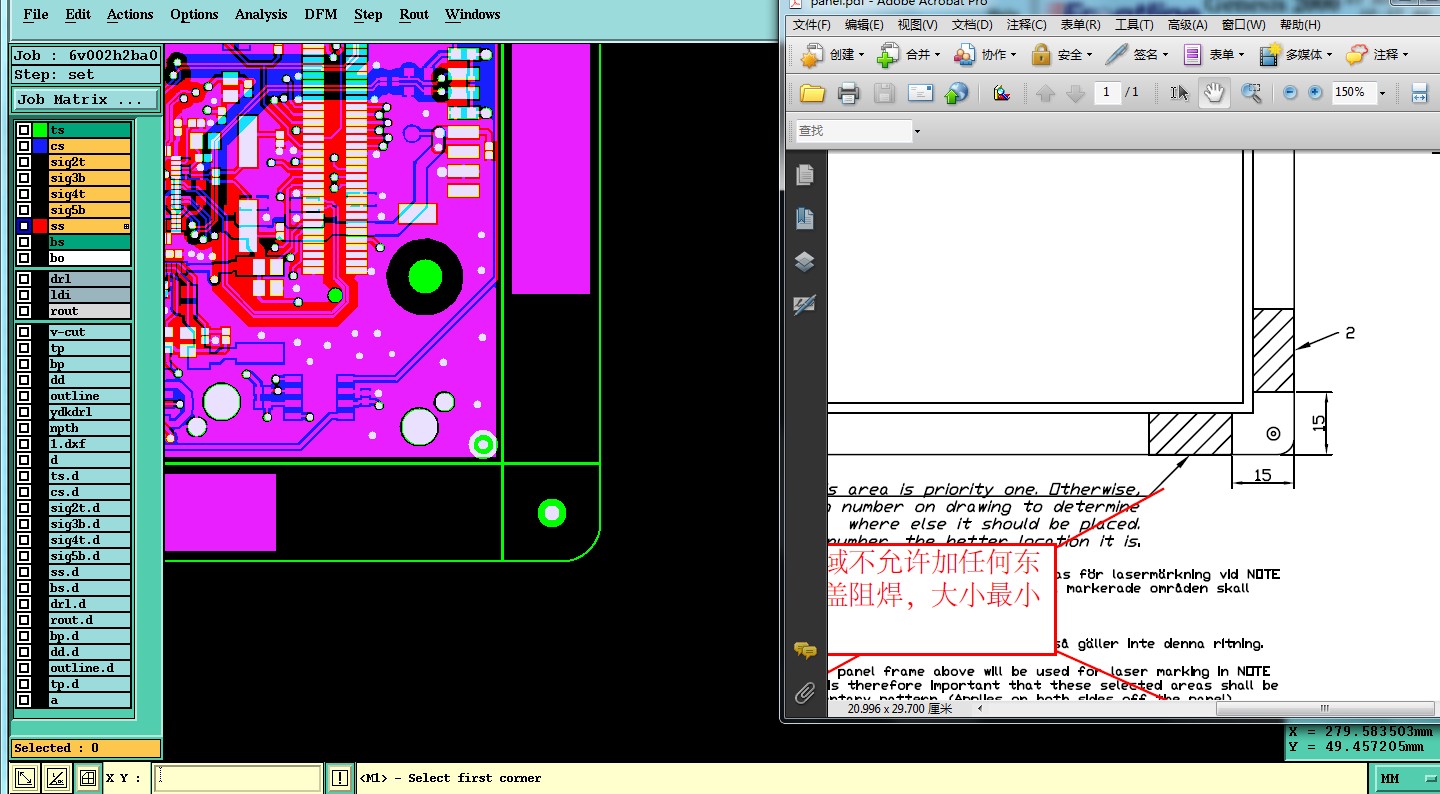Image resolution: width=1440 pixels, height=794 pixels.
Task: Click the grid icon next to XY label
Action: (88, 777)
